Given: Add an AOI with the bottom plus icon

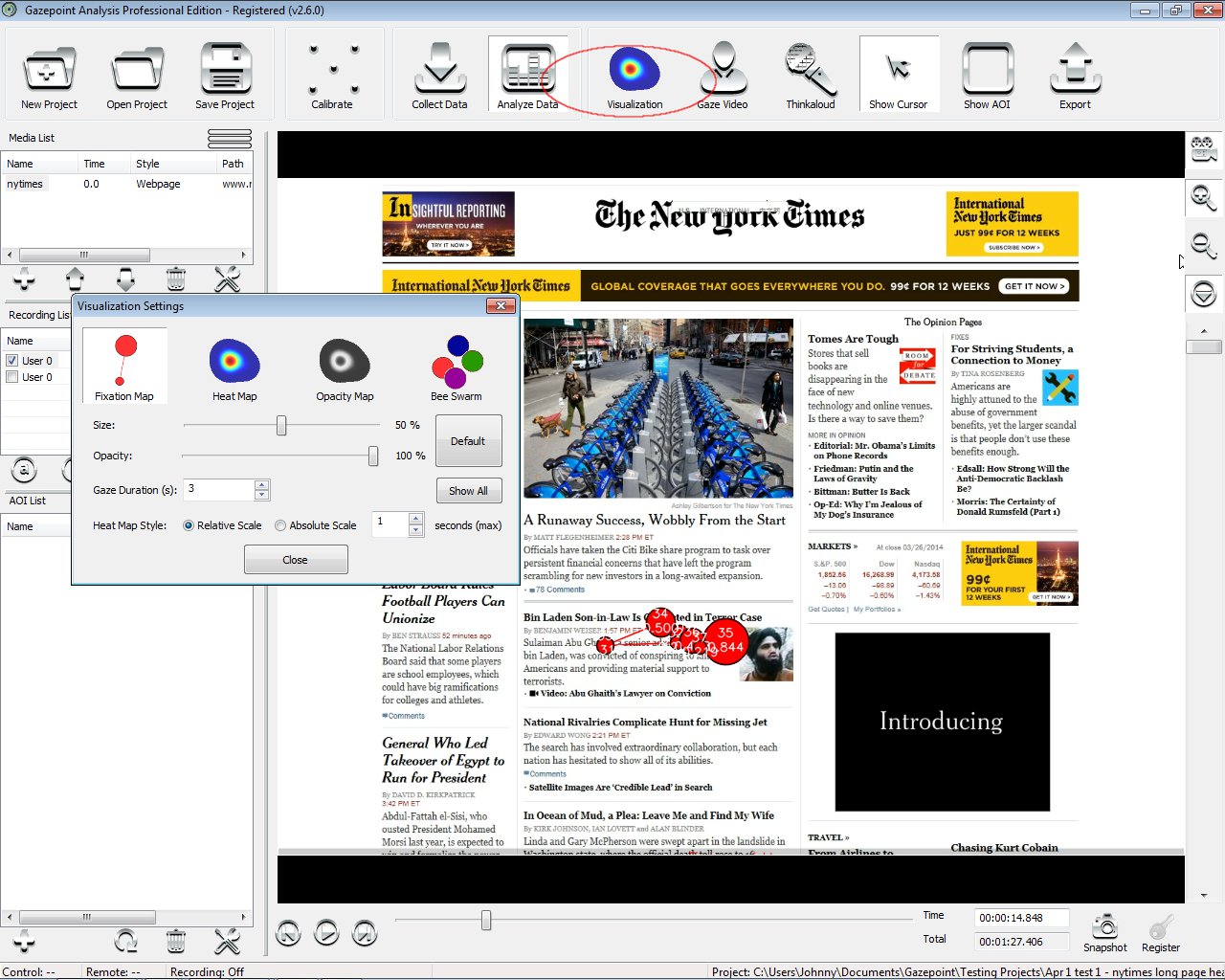Looking at the screenshot, I should pyautogui.click(x=24, y=942).
